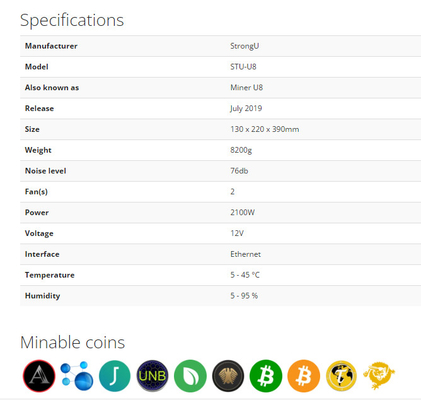Select the yellow globe Terracoin icon
Screen dimensions: 421x400
coord(341,376)
